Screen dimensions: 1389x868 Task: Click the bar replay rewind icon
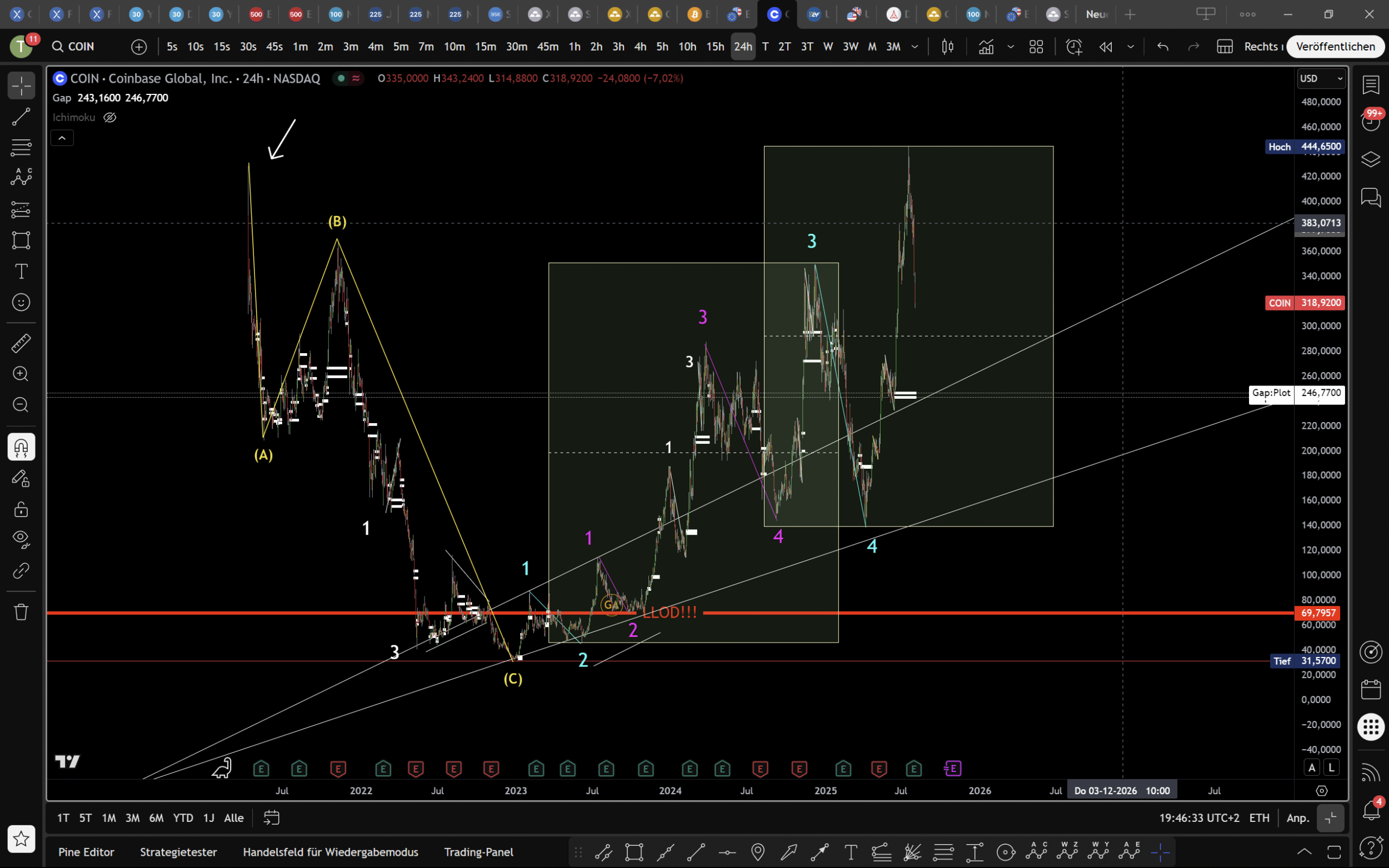(x=1105, y=47)
